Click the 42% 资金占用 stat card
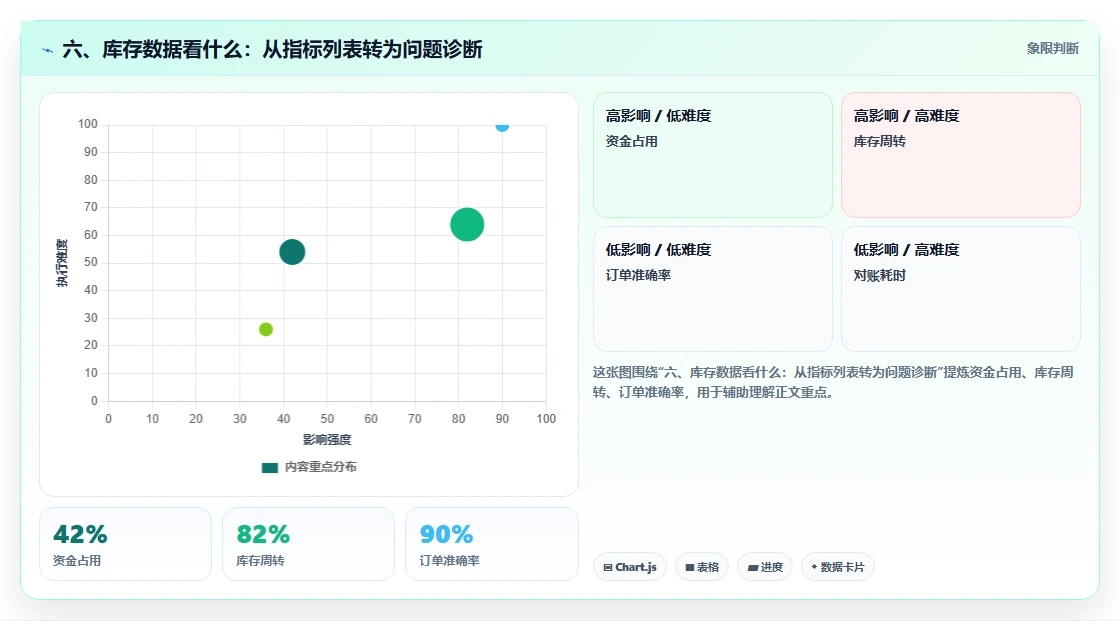This screenshot has height=621, width=1120. (x=126, y=545)
